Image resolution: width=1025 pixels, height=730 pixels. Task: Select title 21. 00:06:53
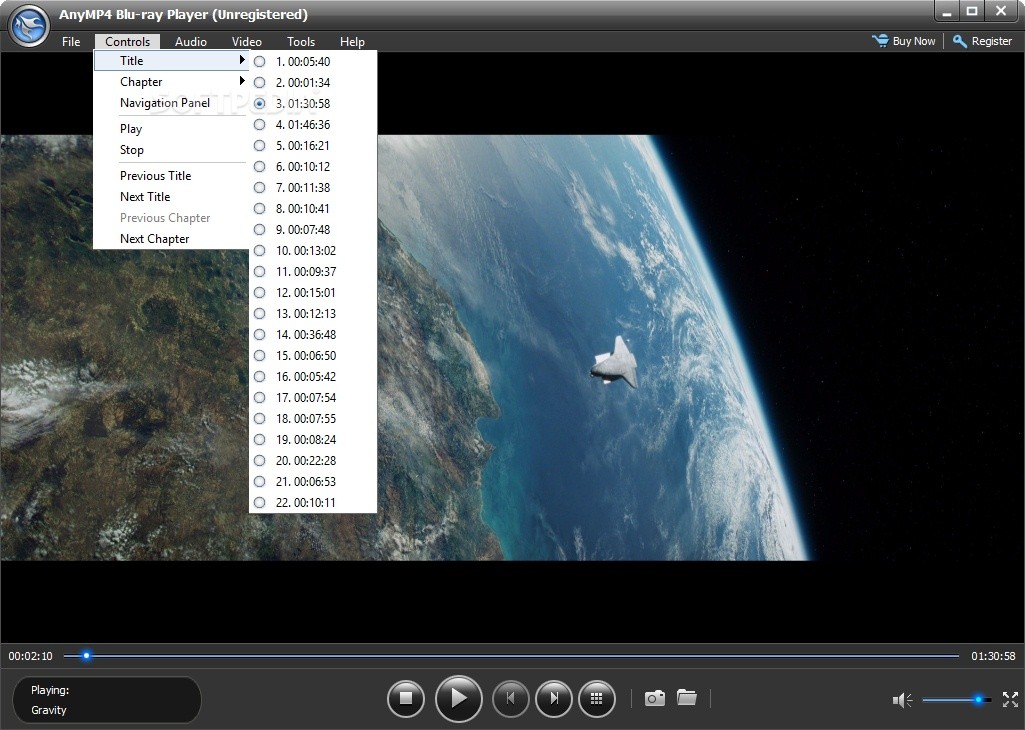(x=312, y=482)
